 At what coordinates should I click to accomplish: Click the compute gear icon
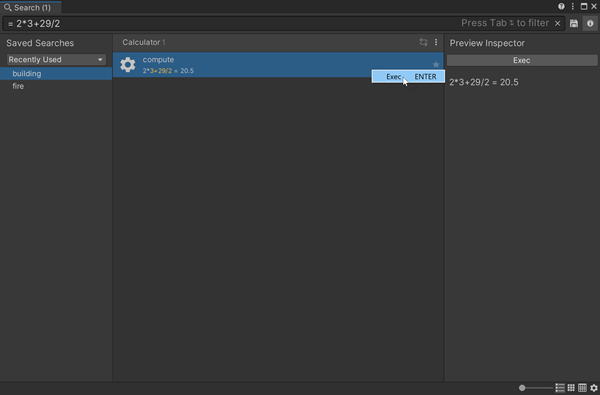coord(128,65)
